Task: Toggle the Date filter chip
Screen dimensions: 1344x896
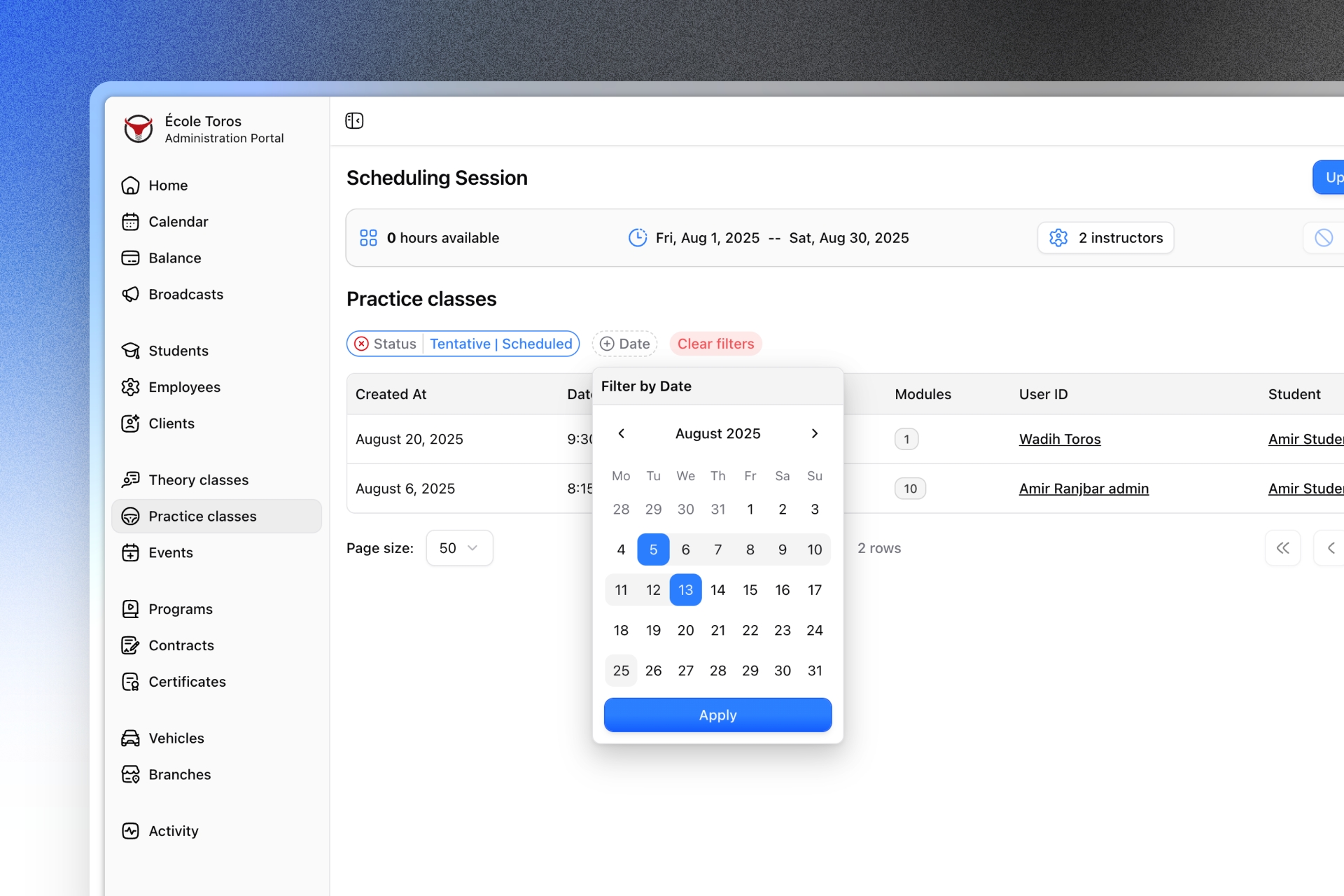Action: pos(624,344)
